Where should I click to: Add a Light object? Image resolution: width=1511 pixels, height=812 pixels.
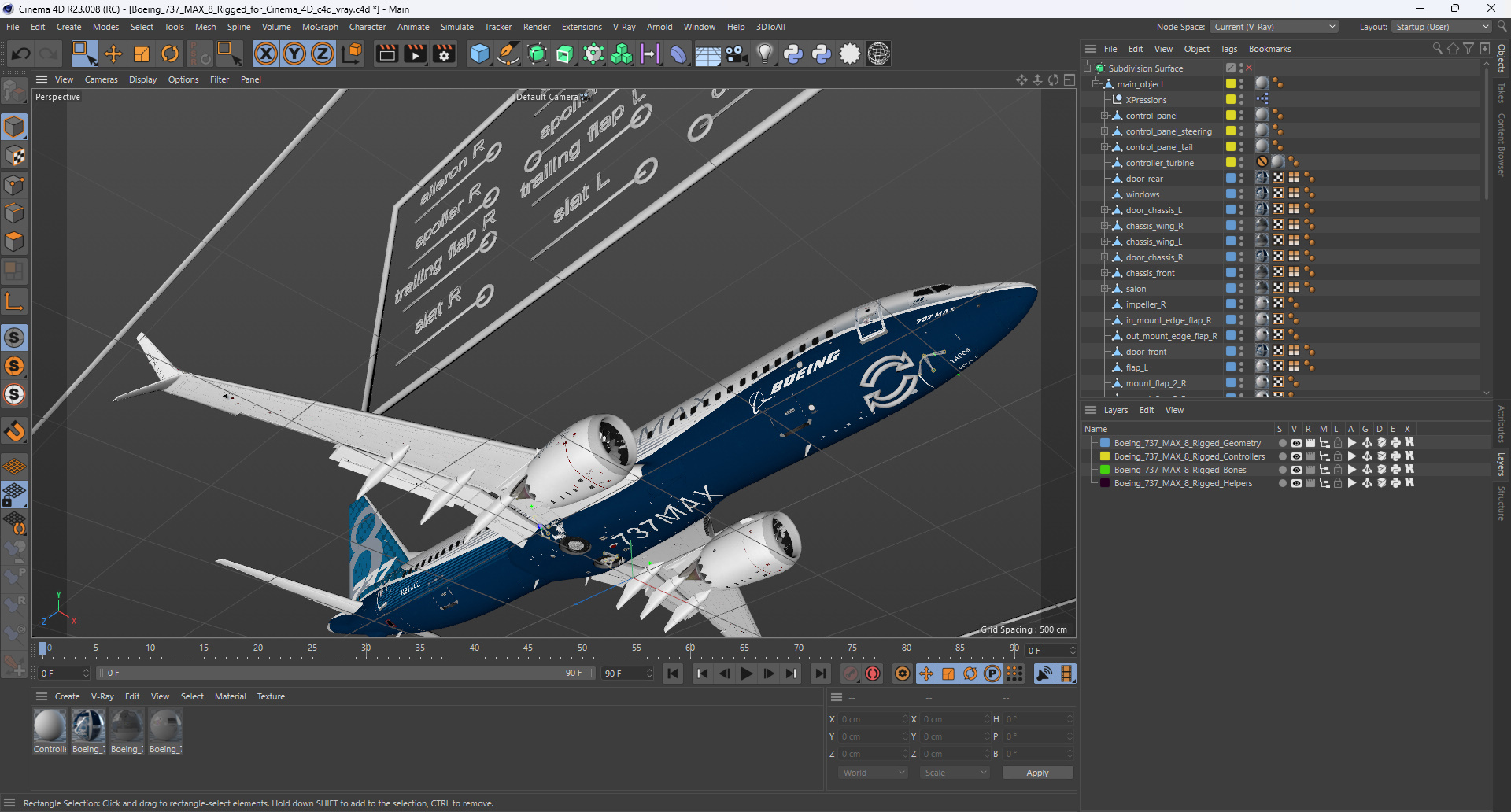pyautogui.click(x=765, y=54)
